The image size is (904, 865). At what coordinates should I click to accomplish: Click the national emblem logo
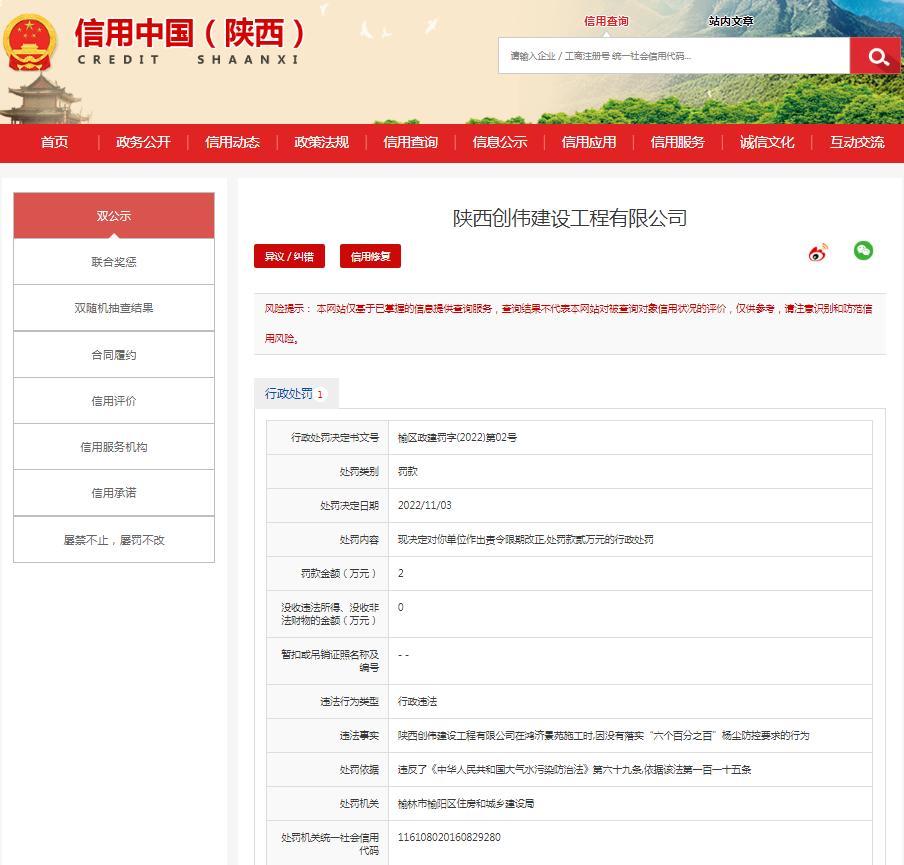pos(29,42)
